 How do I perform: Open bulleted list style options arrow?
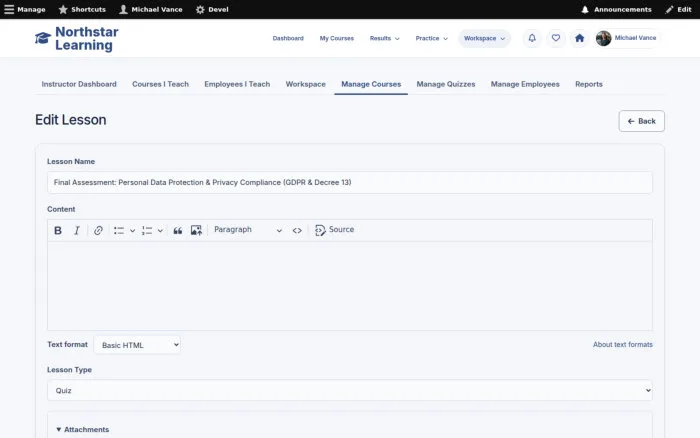click(x=133, y=230)
